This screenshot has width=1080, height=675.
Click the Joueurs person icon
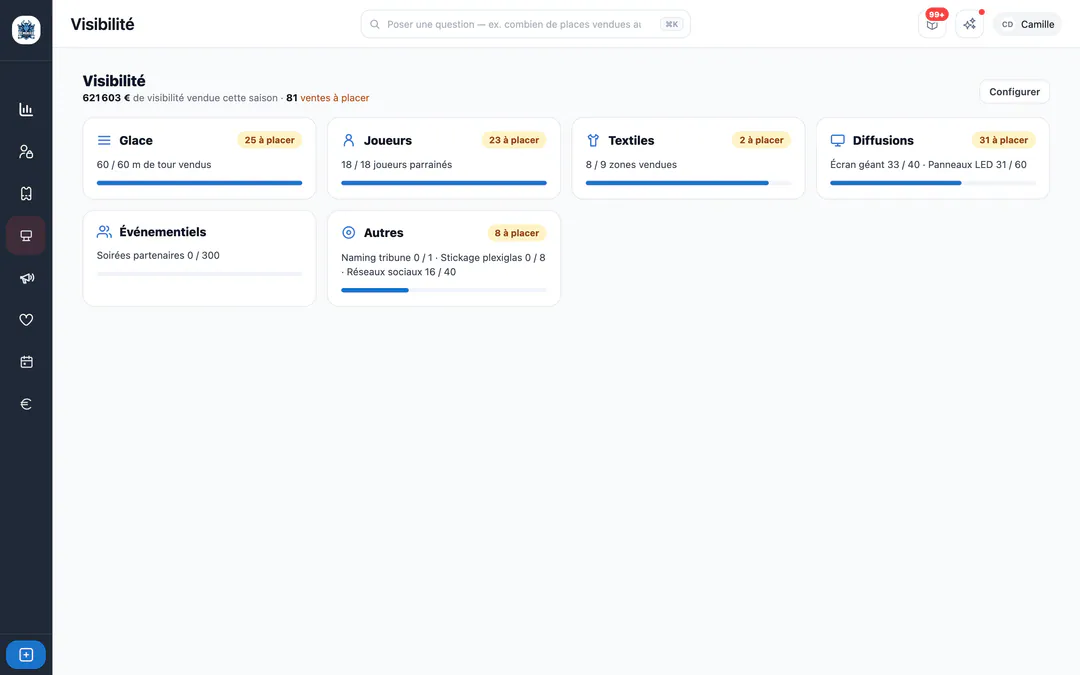point(349,141)
